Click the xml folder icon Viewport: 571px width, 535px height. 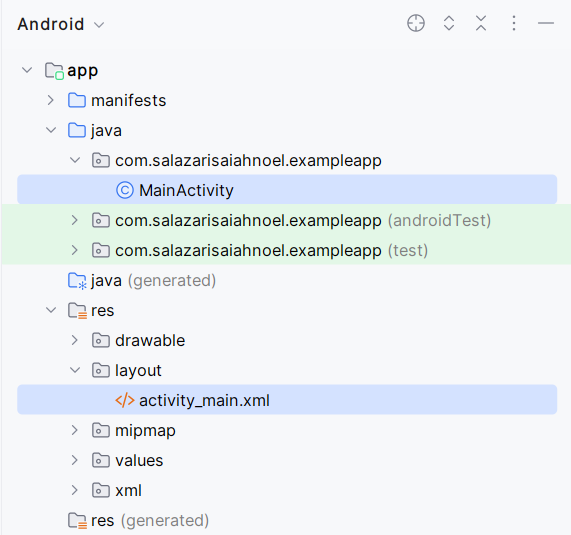101,490
